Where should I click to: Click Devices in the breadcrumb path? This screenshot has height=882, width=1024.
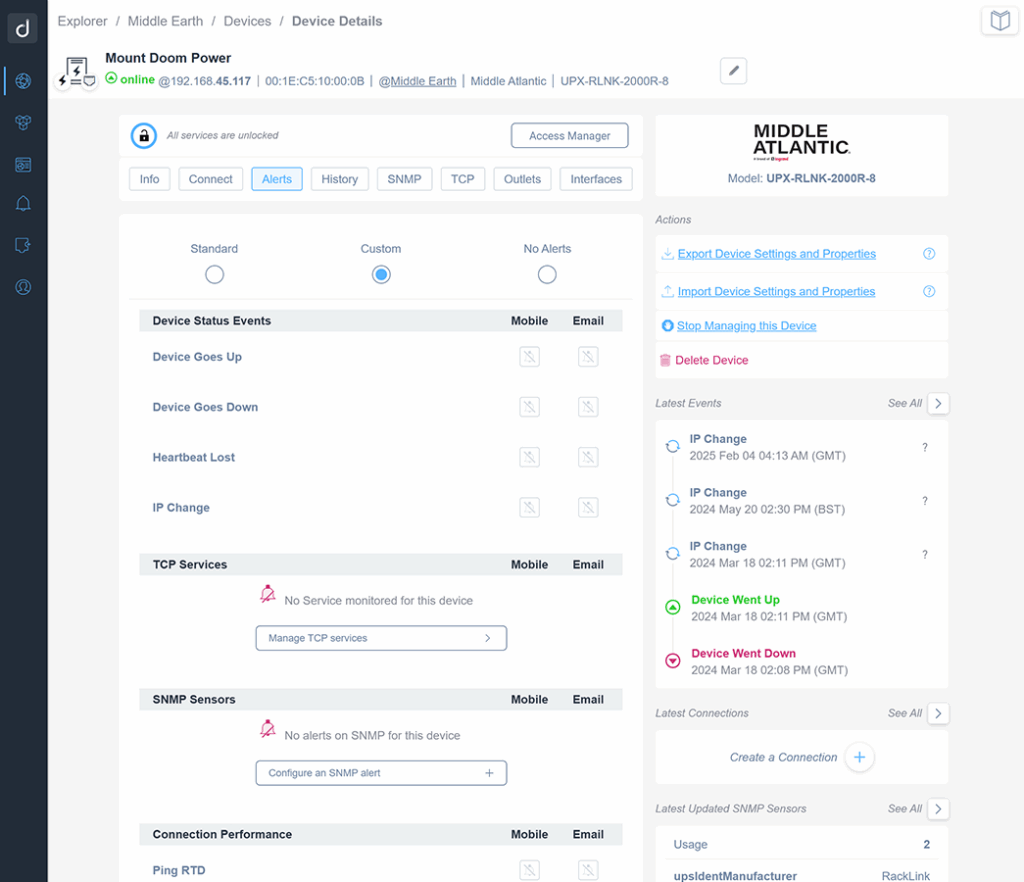click(247, 21)
